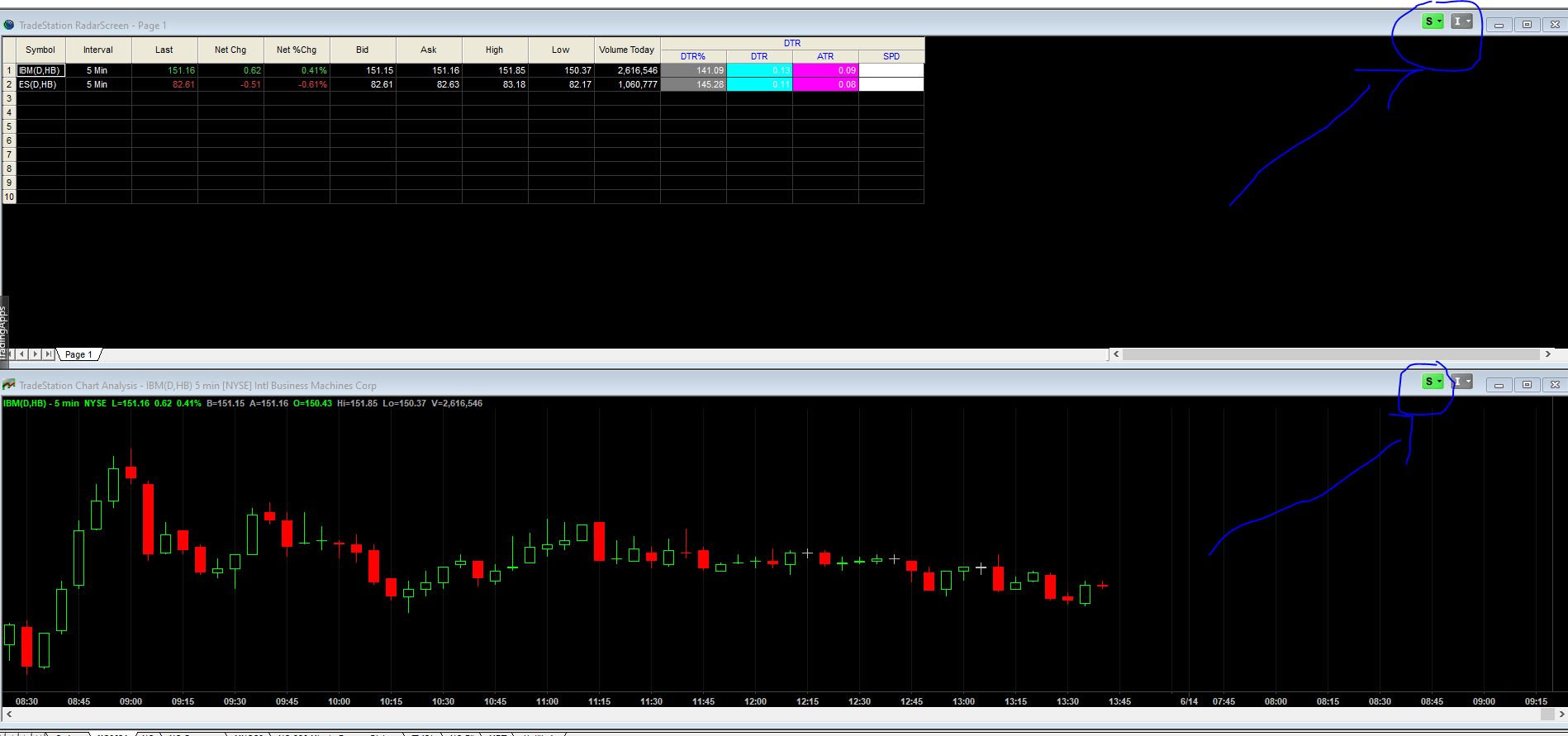1568x736 pixels.
Task: Click the magenta ATR cell in ES row
Action: (x=825, y=84)
